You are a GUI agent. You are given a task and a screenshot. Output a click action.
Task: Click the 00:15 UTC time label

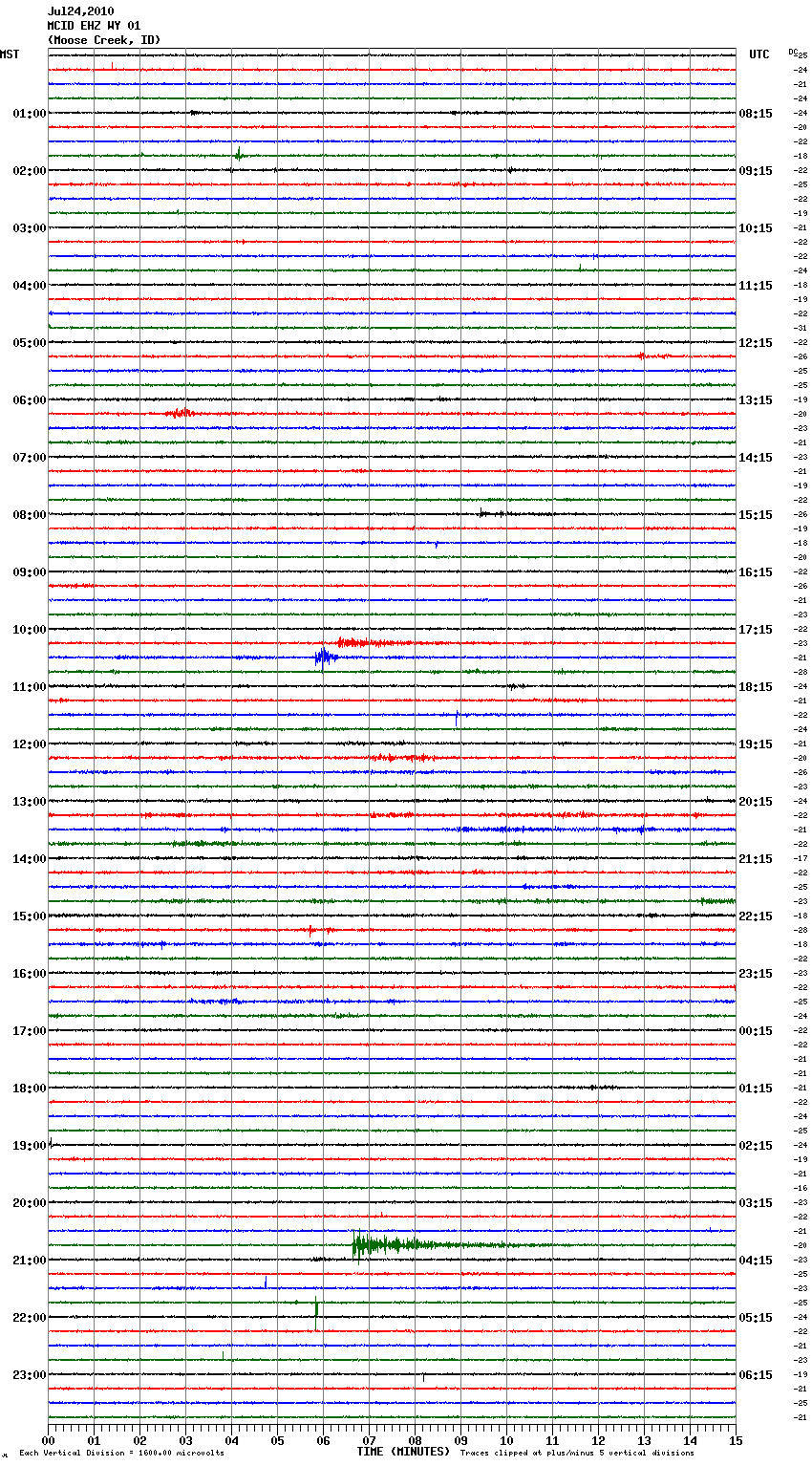click(756, 1031)
